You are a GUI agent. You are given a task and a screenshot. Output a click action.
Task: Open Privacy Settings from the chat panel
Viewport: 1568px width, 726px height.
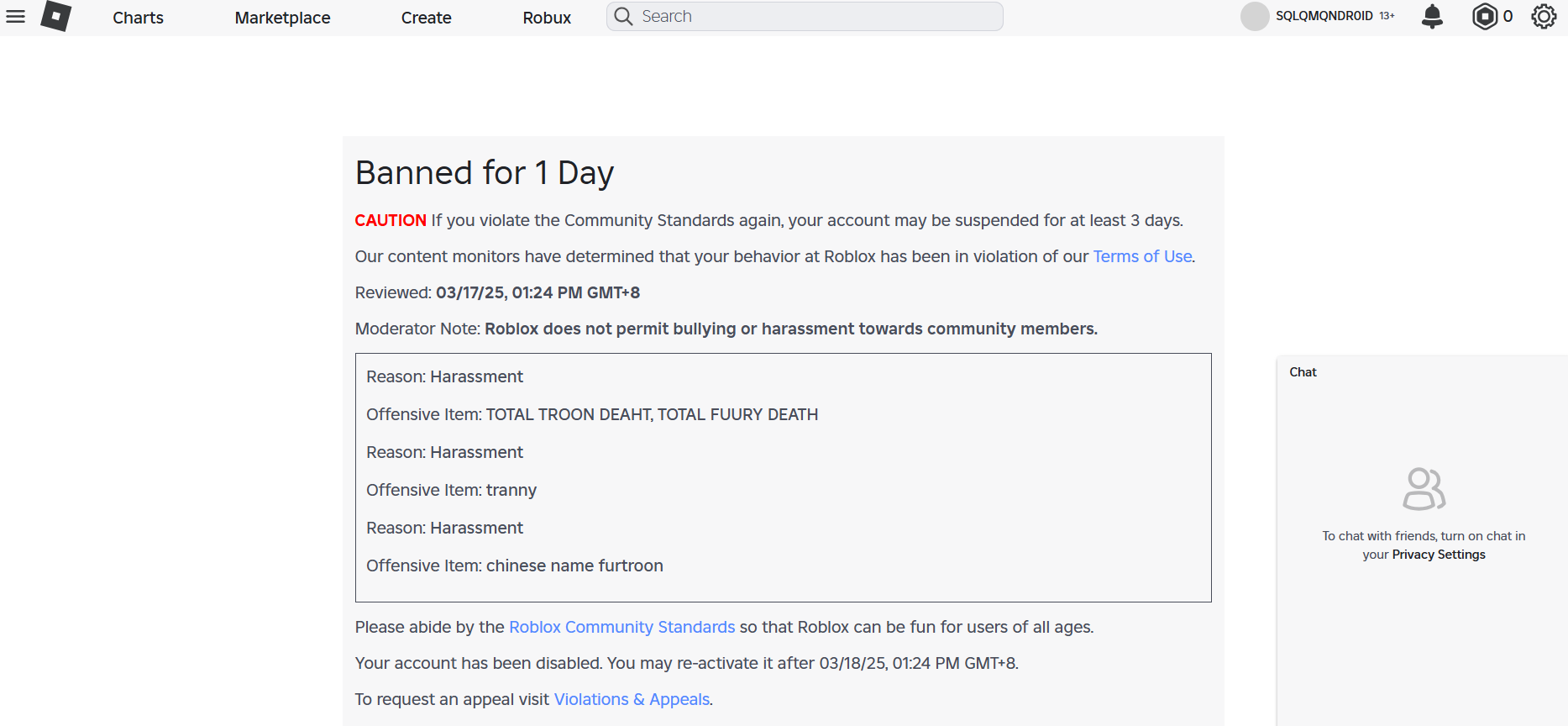pos(1439,555)
